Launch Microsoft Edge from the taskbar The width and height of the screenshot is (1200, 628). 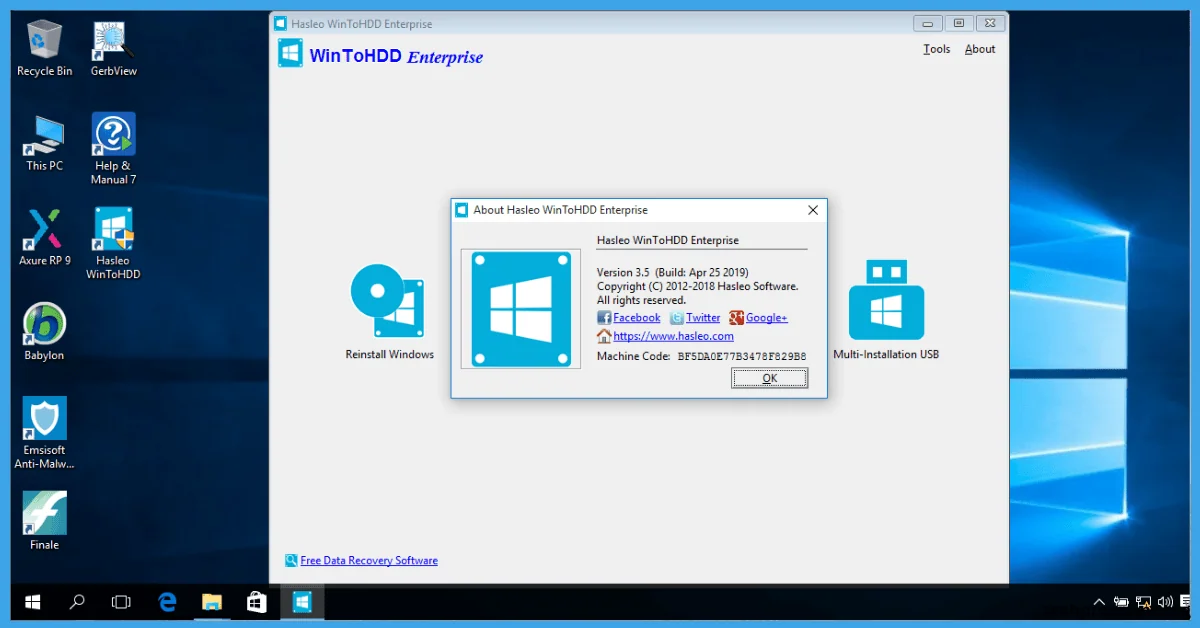(168, 602)
